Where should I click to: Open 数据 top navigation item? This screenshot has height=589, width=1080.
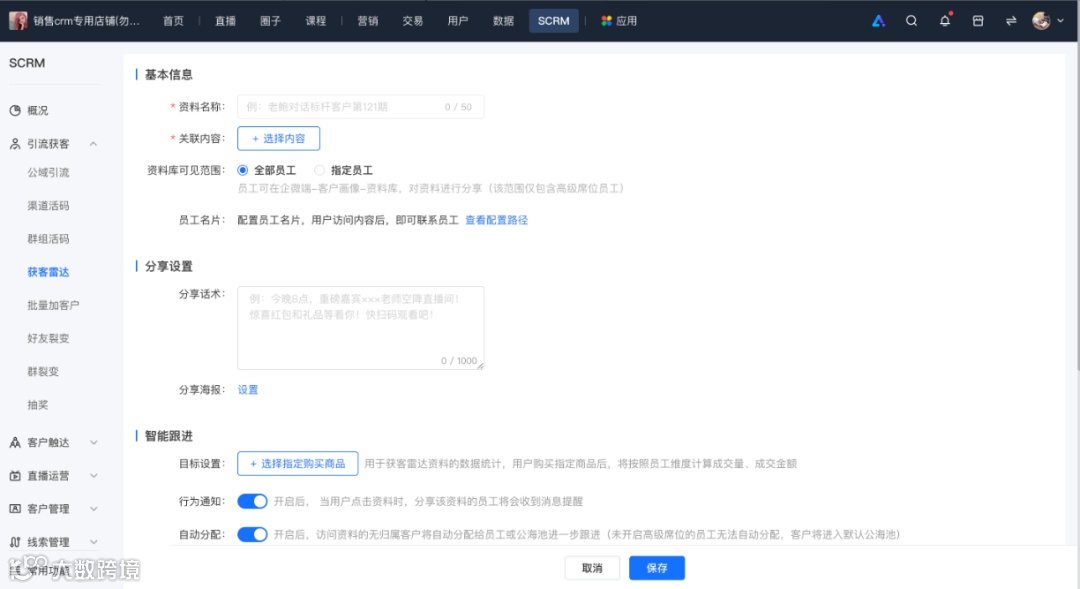pyautogui.click(x=503, y=21)
